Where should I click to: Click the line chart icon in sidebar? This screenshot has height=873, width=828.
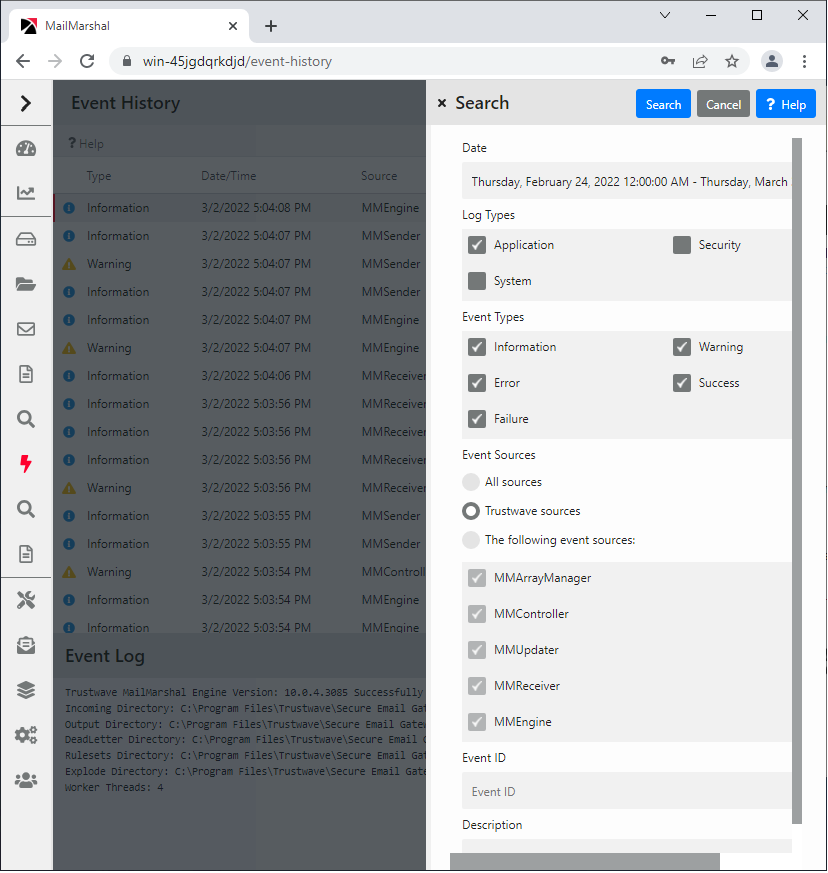click(26, 193)
